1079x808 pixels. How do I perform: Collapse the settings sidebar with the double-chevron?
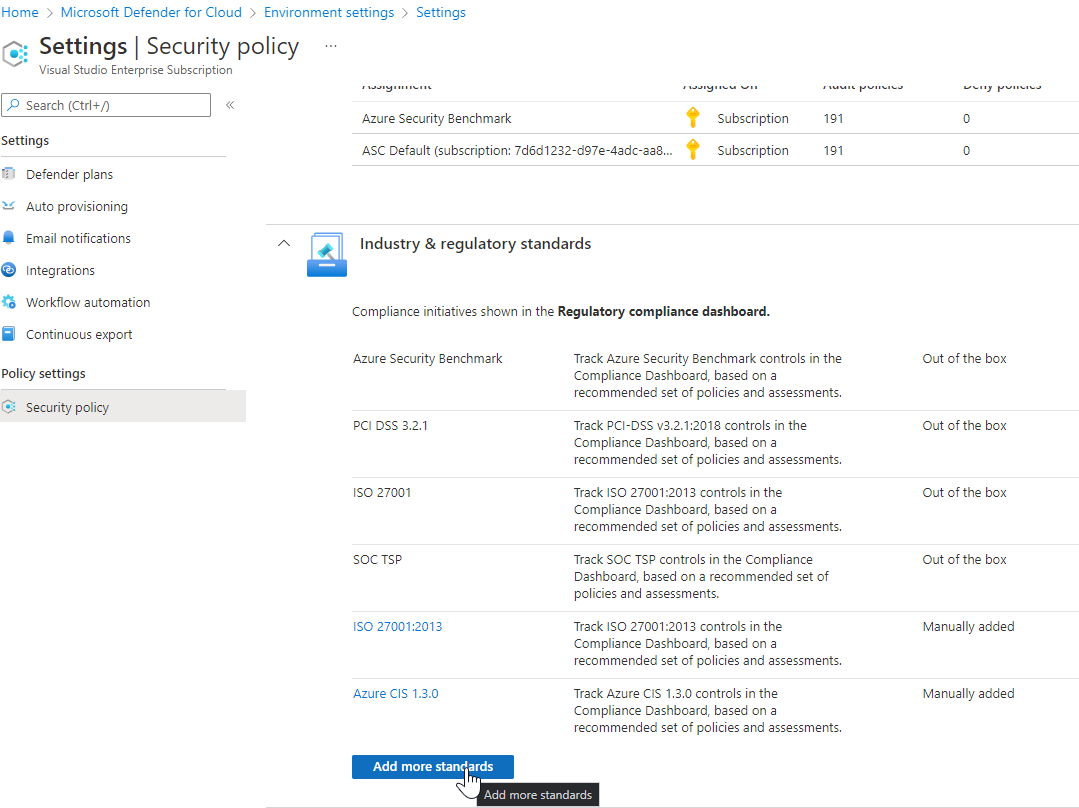229,104
